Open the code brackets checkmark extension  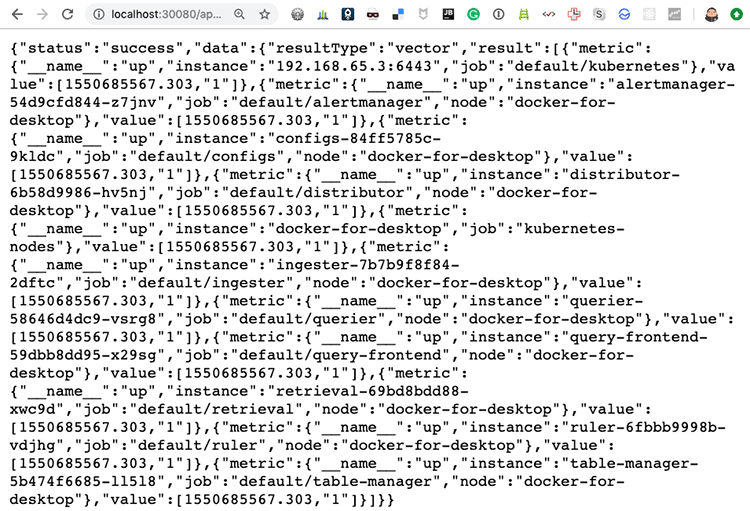549,14
